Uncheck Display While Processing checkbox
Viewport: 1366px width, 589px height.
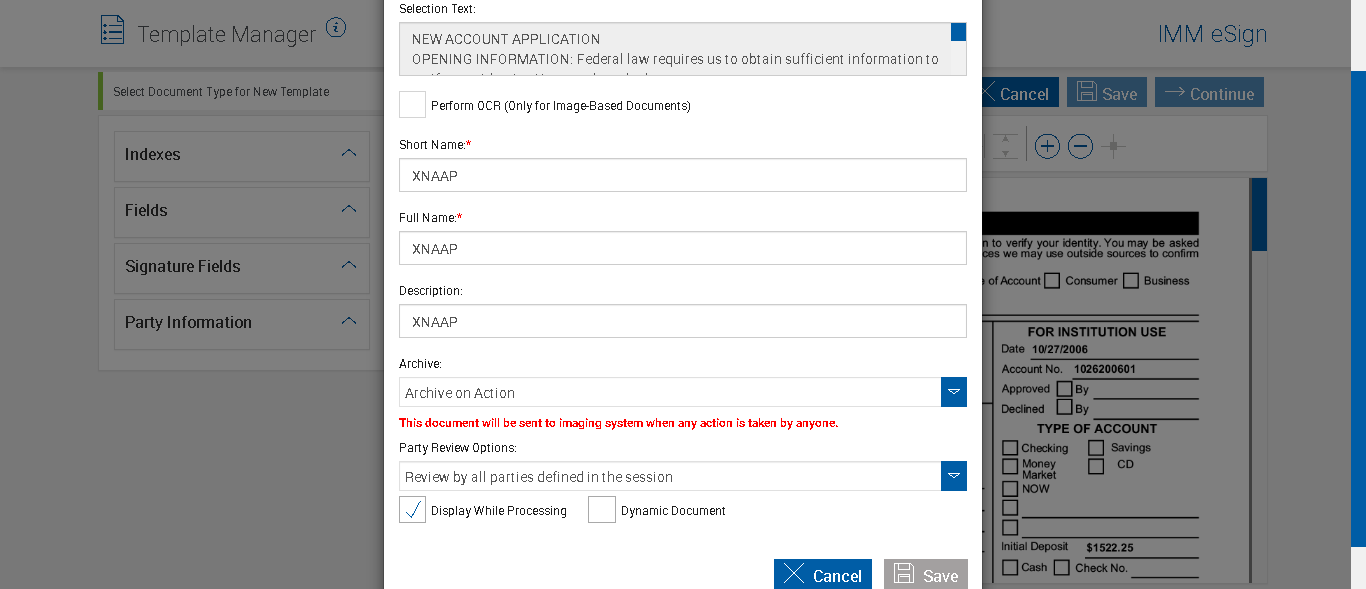[x=412, y=510]
